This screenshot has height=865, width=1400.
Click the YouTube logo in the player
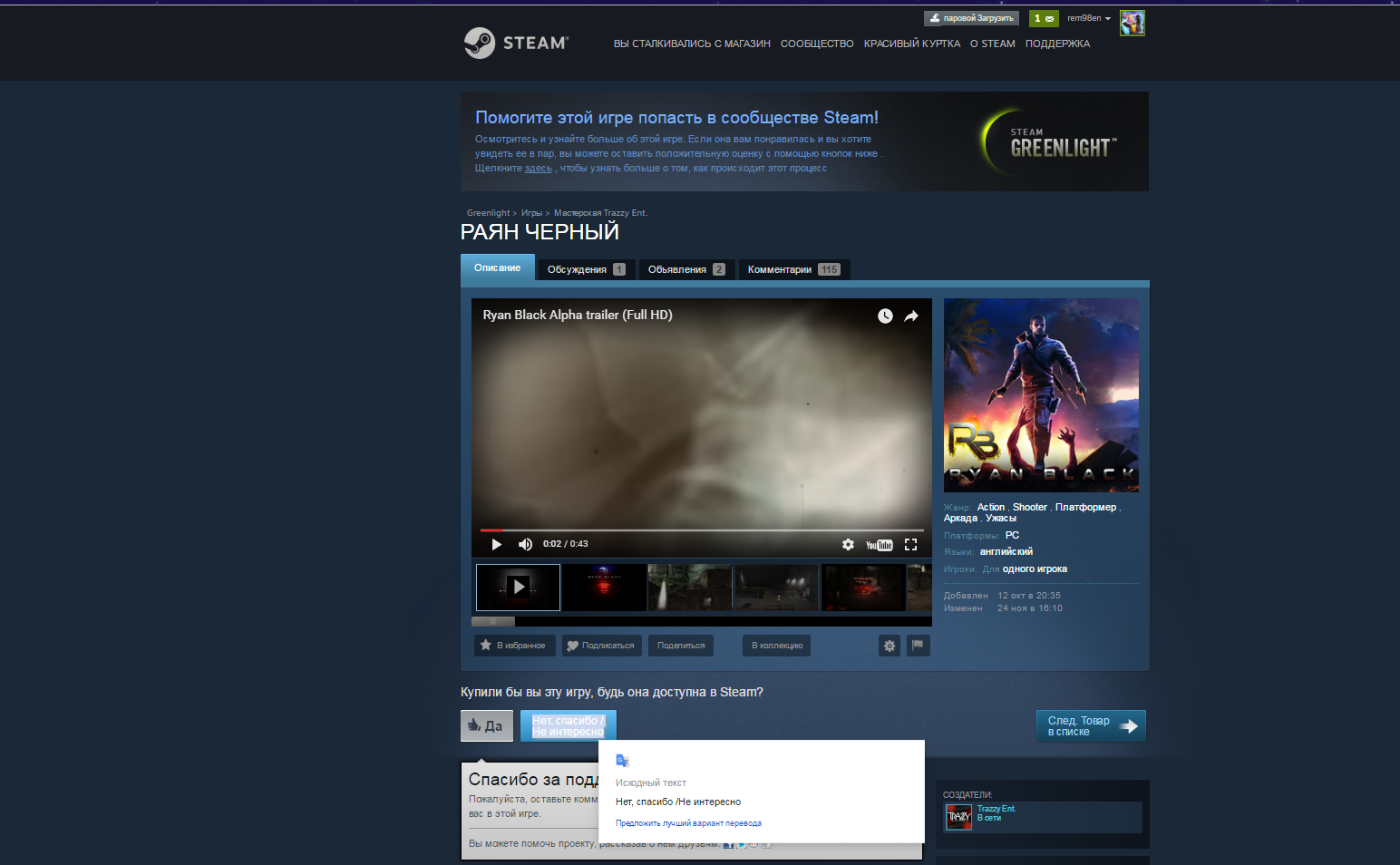pyautogui.click(x=880, y=545)
